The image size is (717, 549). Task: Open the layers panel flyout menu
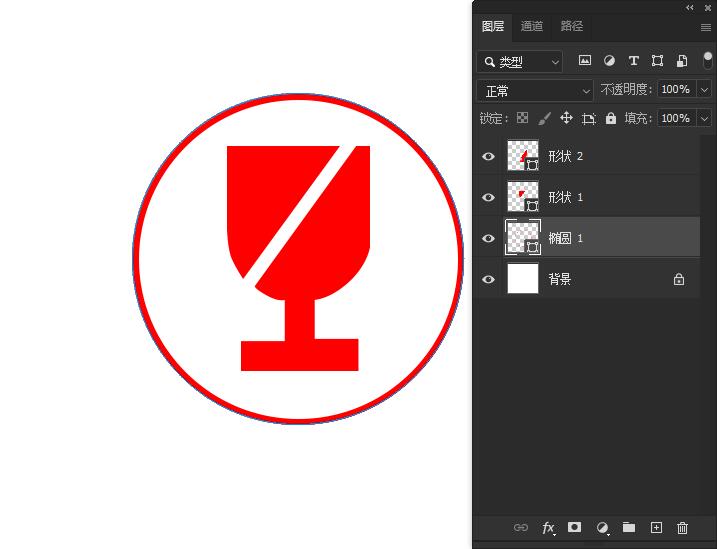point(706,27)
